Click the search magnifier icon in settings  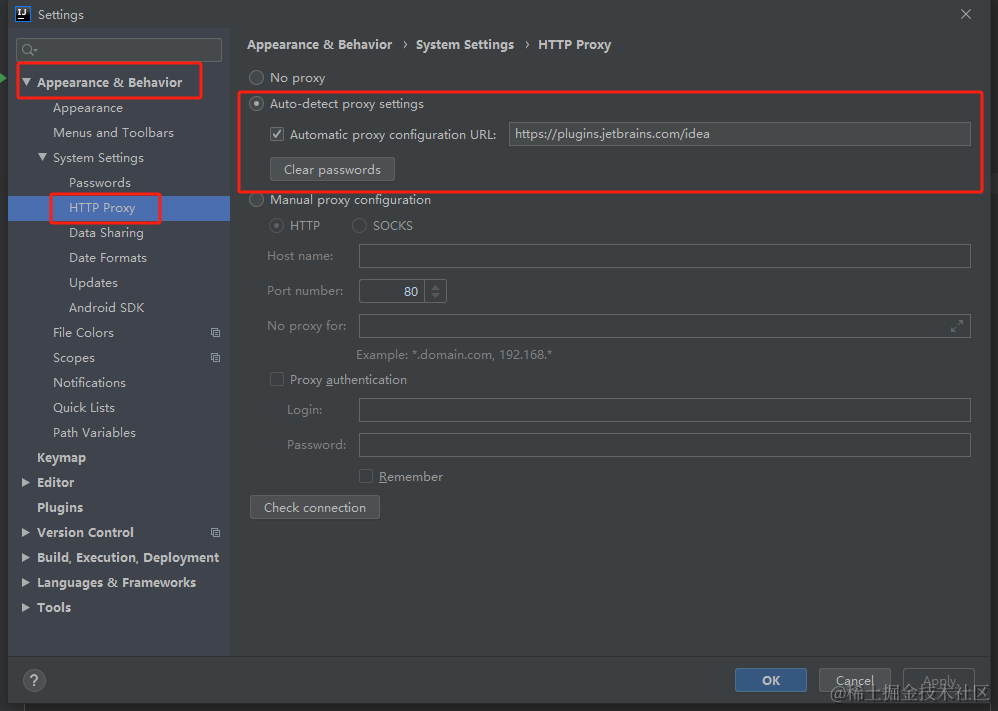pyautogui.click(x=29, y=50)
